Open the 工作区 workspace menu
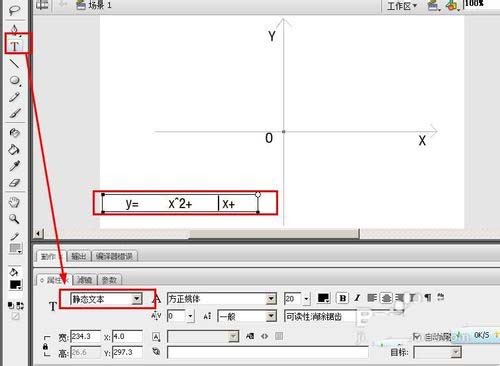Viewport: 500px width, 366px height. tap(402, 6)
